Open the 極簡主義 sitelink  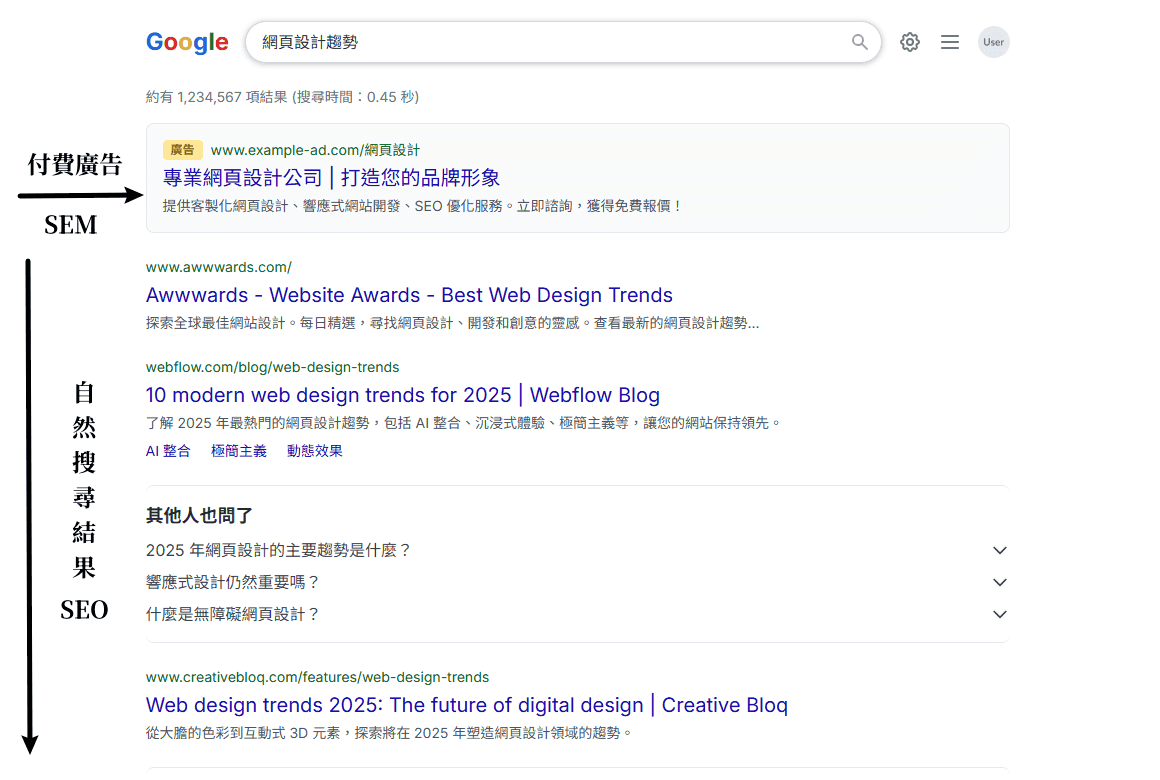239,451
